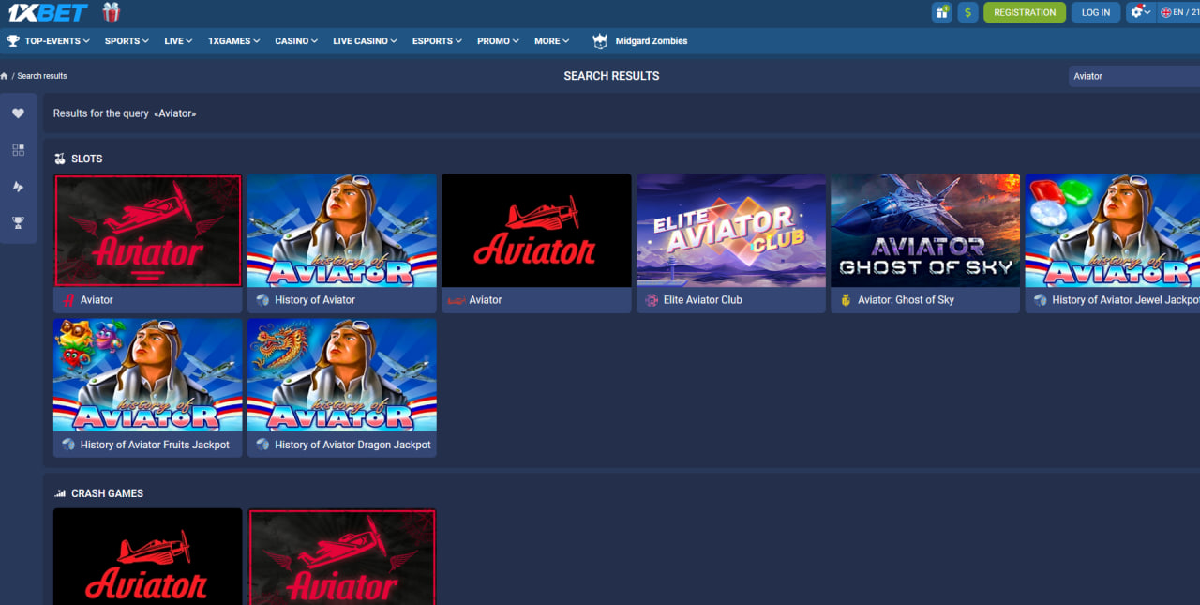This screenshot has height=605, width=1200.
Task: Open Elite Aviator Club thumbnail
Action: coord(731,231)
